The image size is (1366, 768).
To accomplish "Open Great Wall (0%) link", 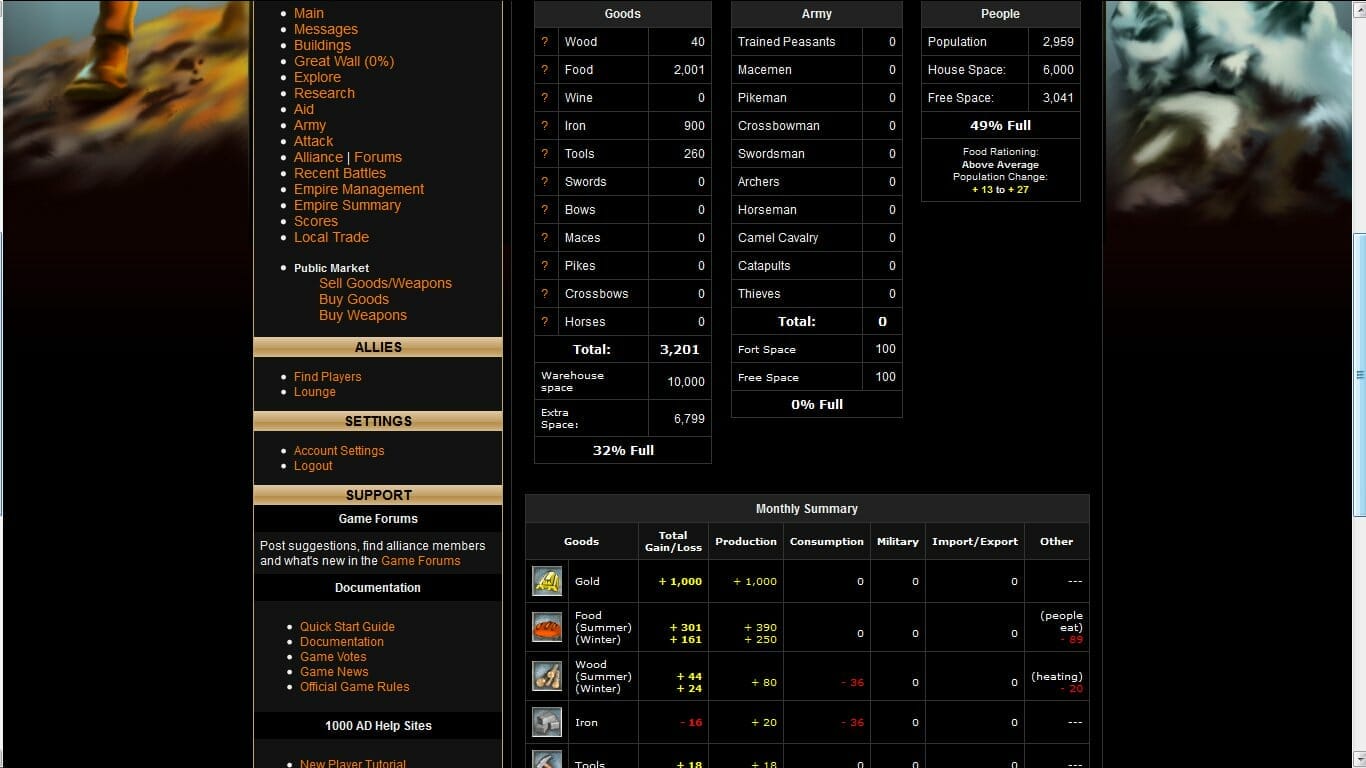I will click(x=344, y=61).
